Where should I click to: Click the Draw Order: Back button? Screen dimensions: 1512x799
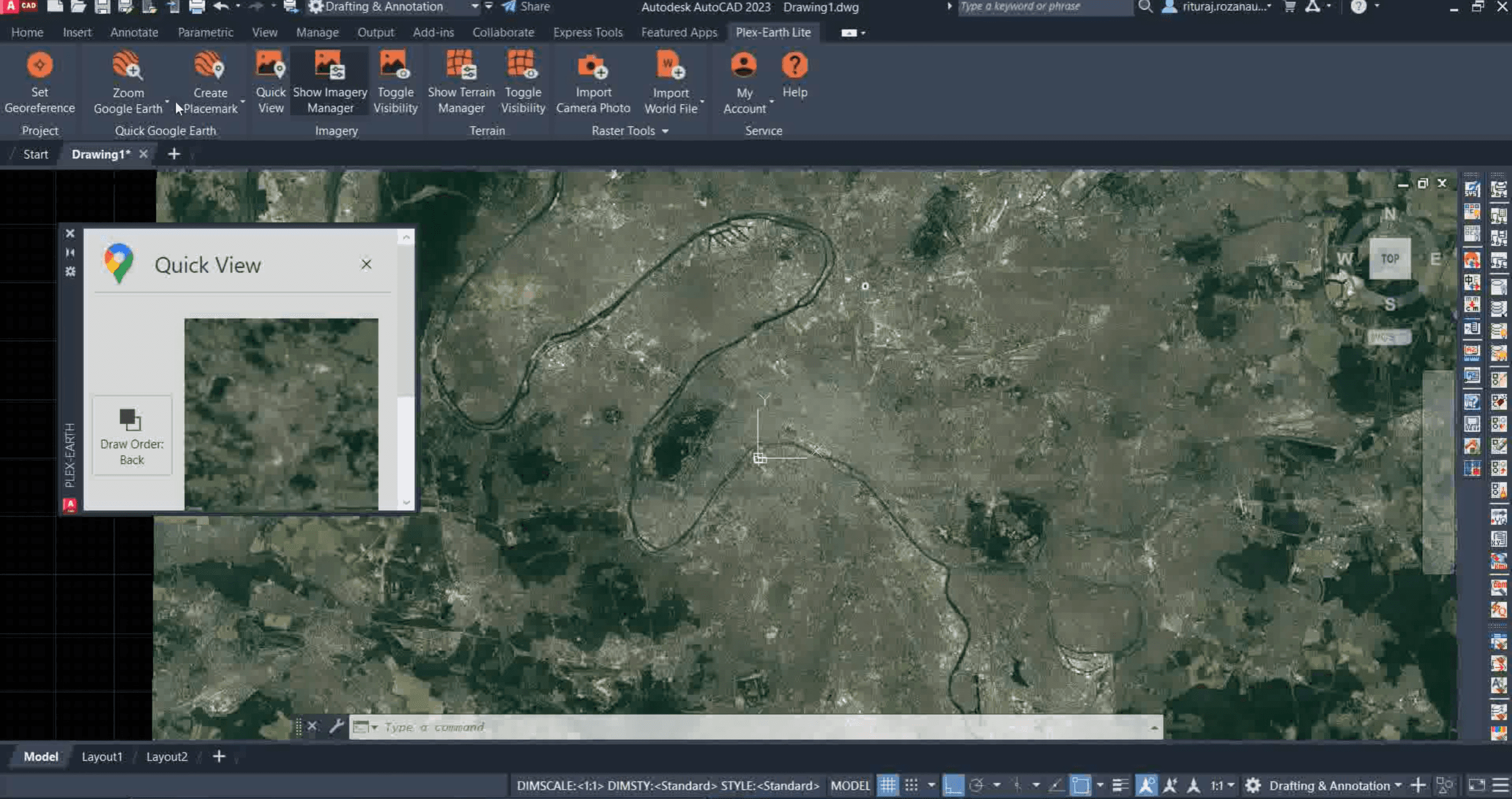pos(132,436)
